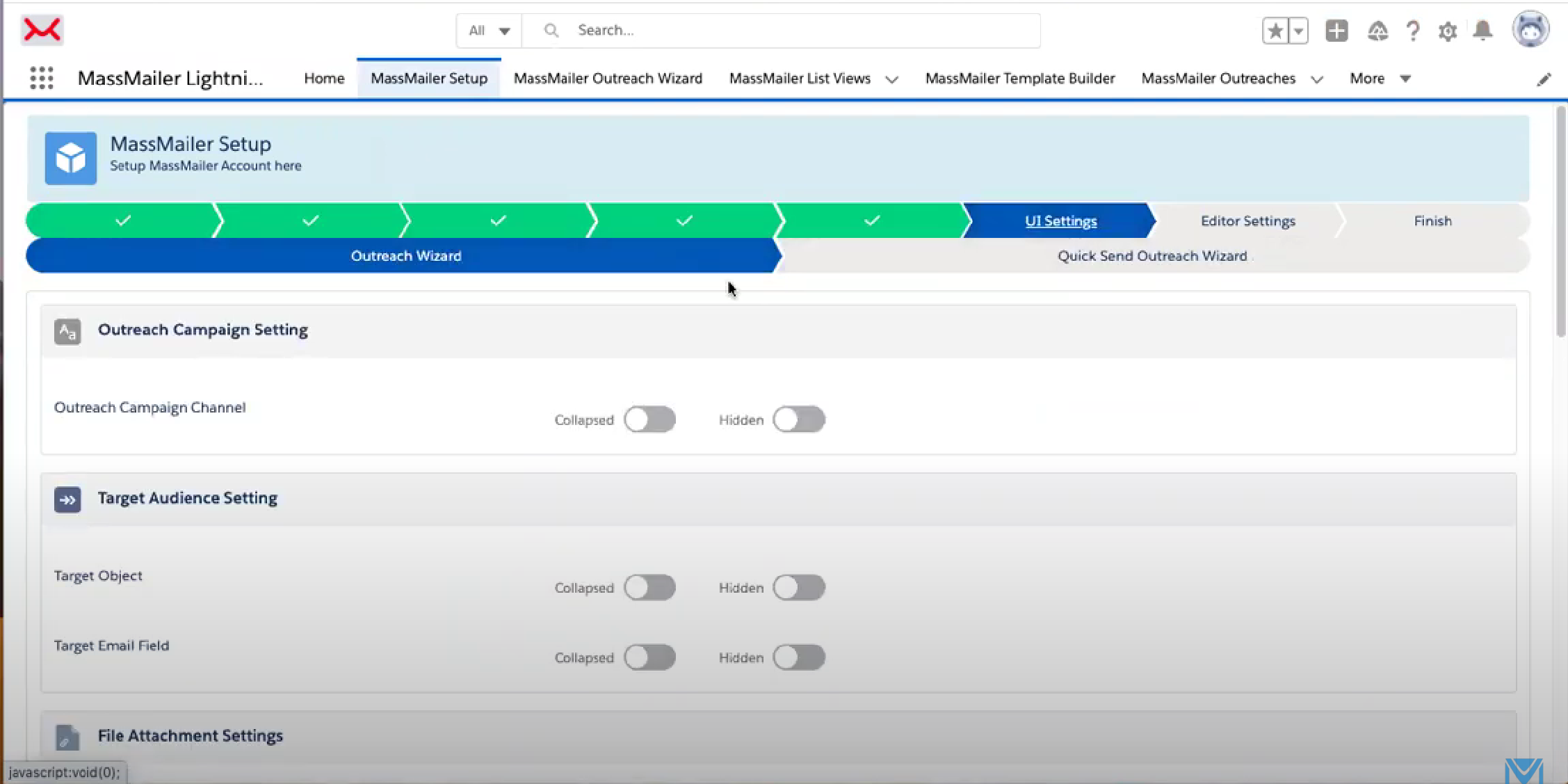The height and width of the screenshot is (784, 1568).
Task: Click the first completed setup step
Action: tap(123, 221)
